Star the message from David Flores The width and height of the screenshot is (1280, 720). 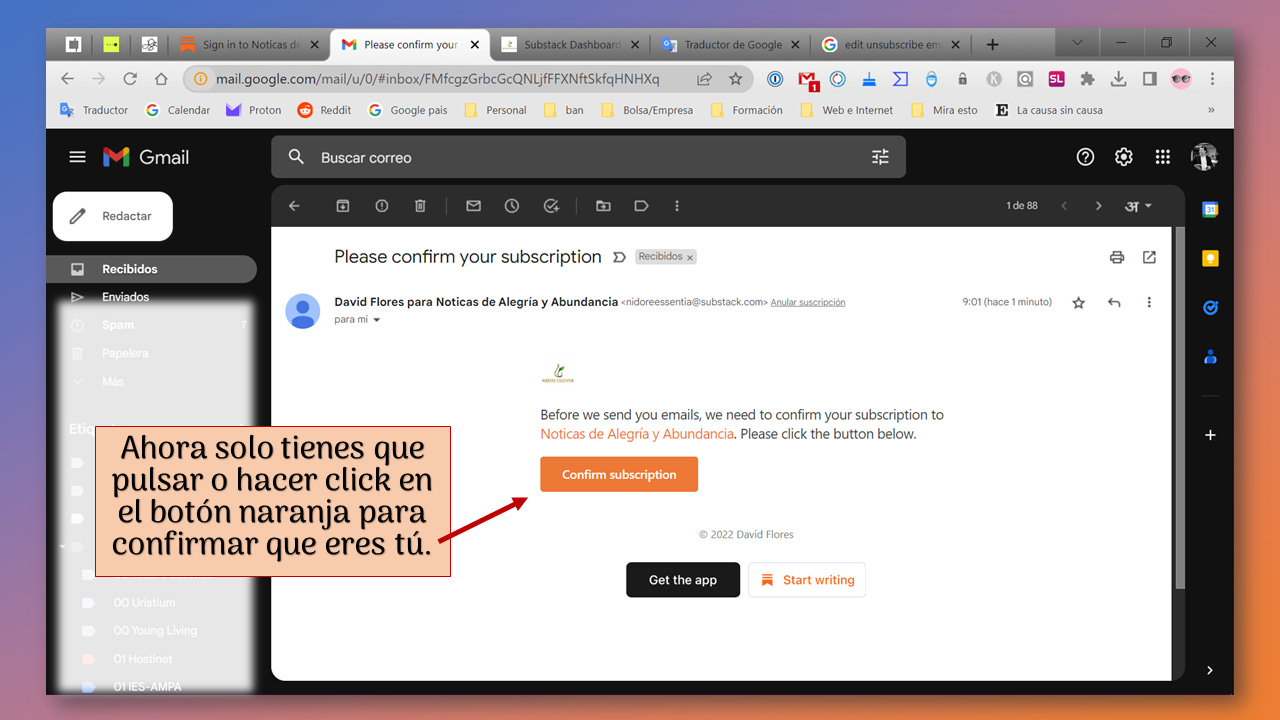(1078, 303)
